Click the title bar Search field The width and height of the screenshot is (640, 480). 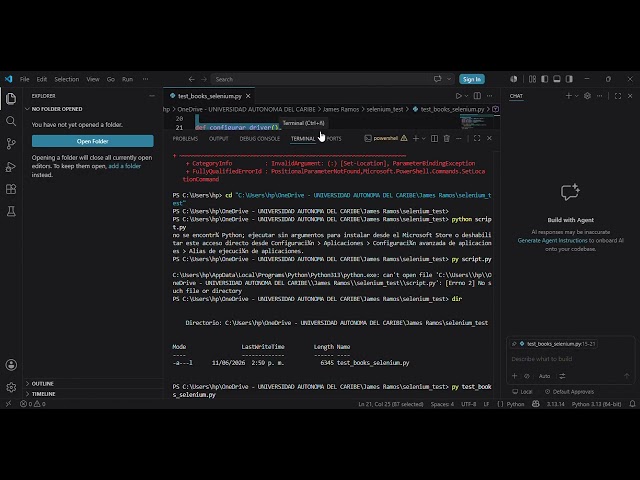[x=320, y=79]
